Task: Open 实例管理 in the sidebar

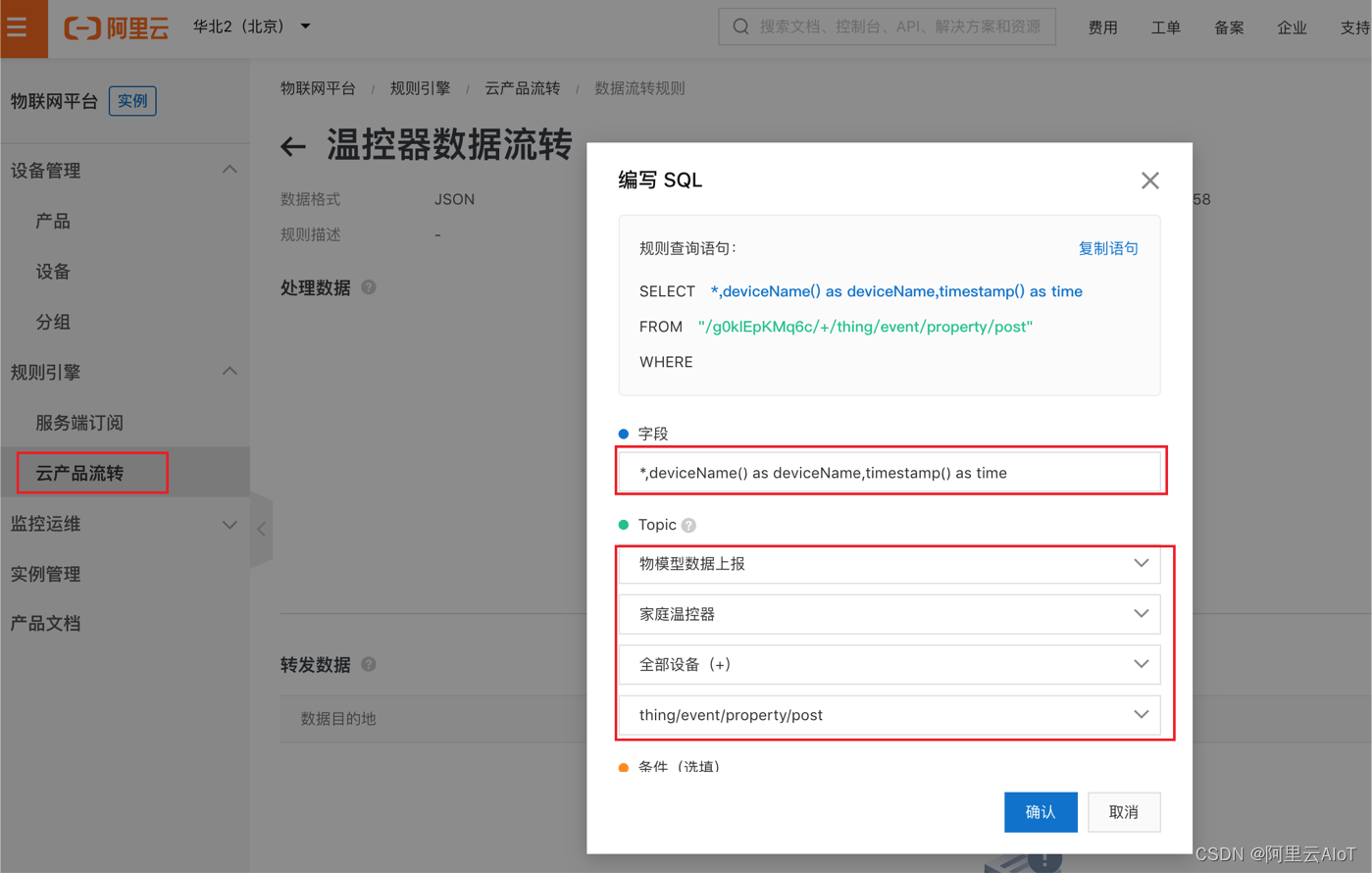Action: [46, 574]
